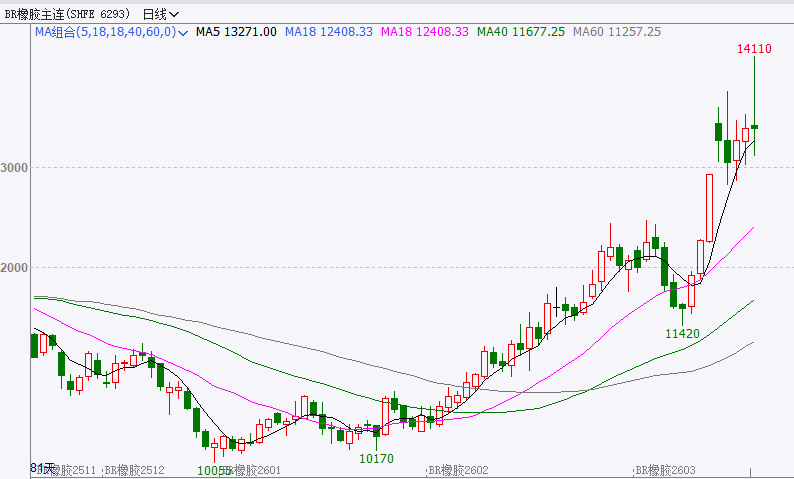Screen dimensions: 794x479
Task: Select the gray MA60 11257.25 label
Action: tap(617, 32)
